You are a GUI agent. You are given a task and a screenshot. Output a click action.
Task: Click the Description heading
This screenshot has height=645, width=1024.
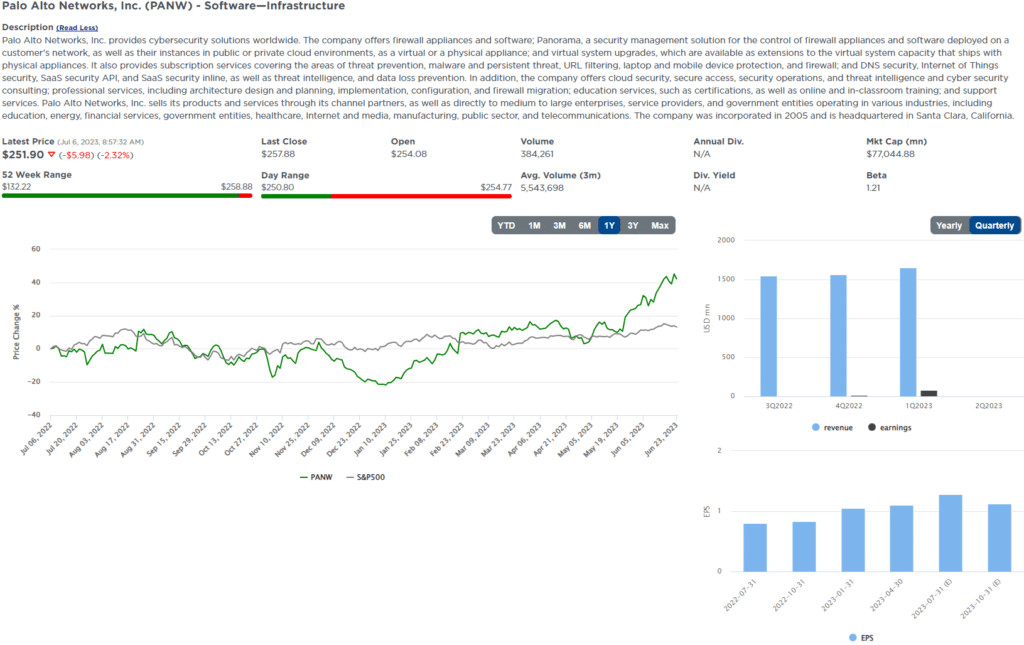point(27,27)
